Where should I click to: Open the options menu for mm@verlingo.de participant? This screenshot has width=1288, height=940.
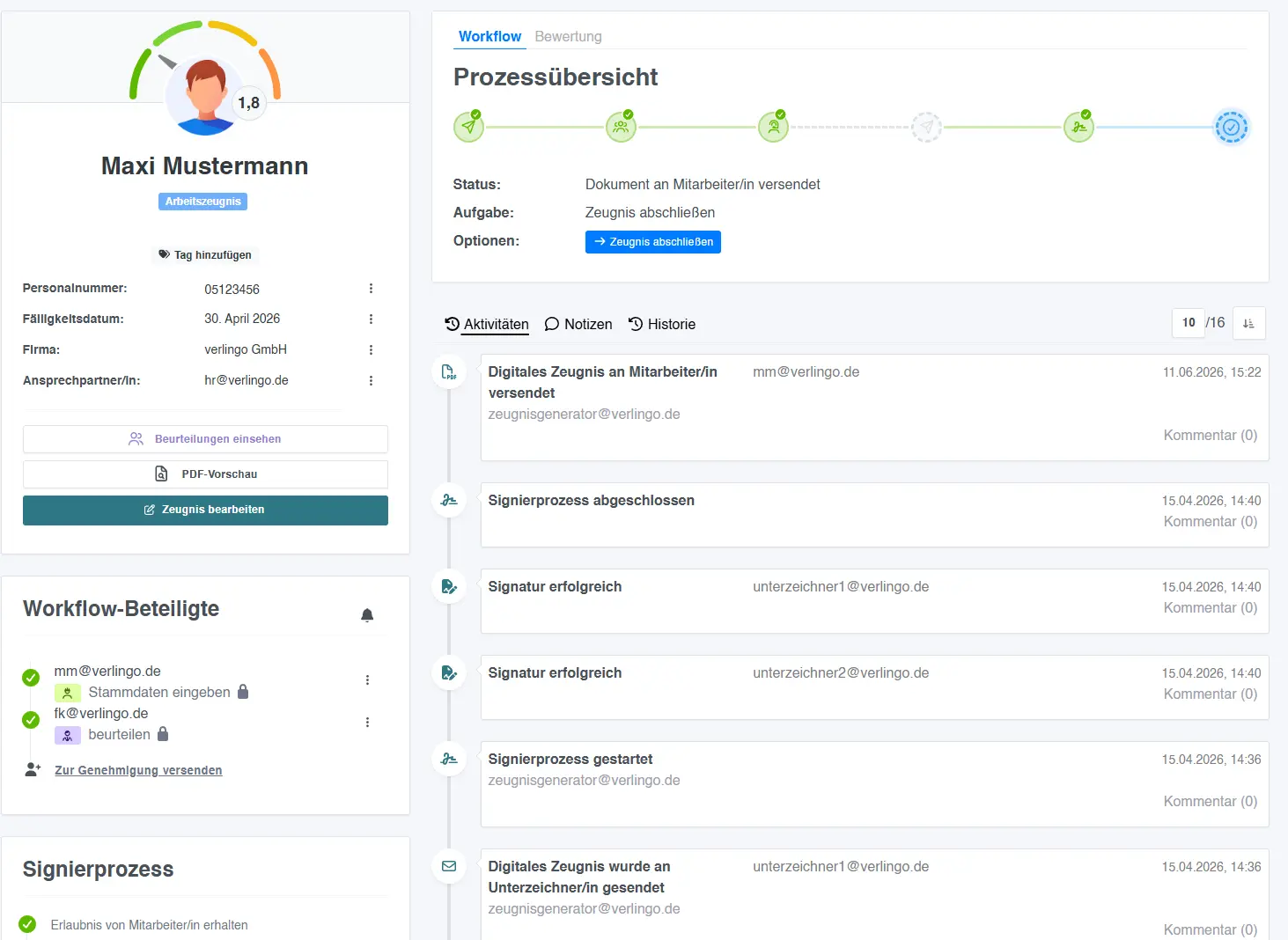coord(367,680)
